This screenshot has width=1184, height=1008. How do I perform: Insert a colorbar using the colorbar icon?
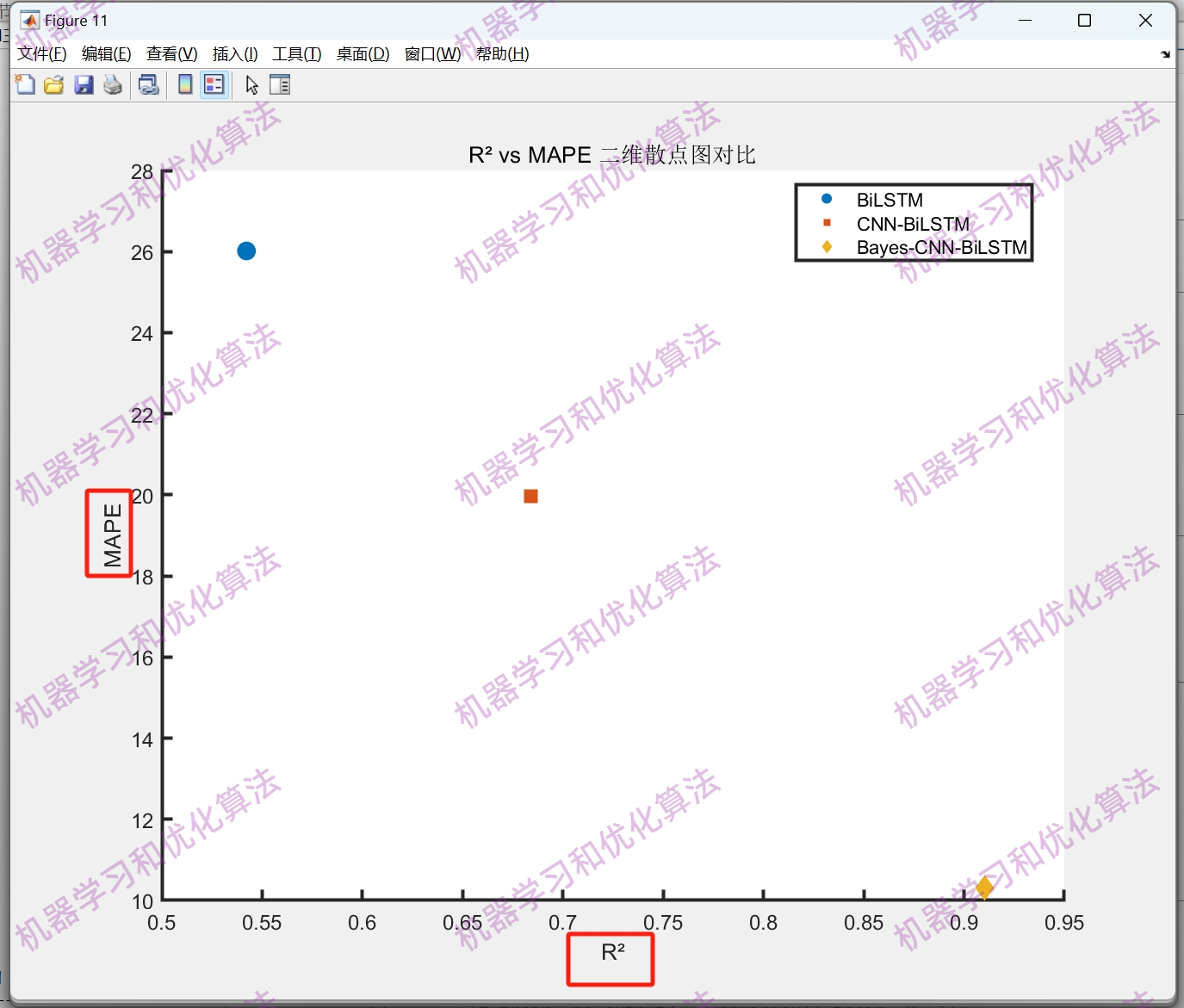pyautogui.click(x=184, y=84)
